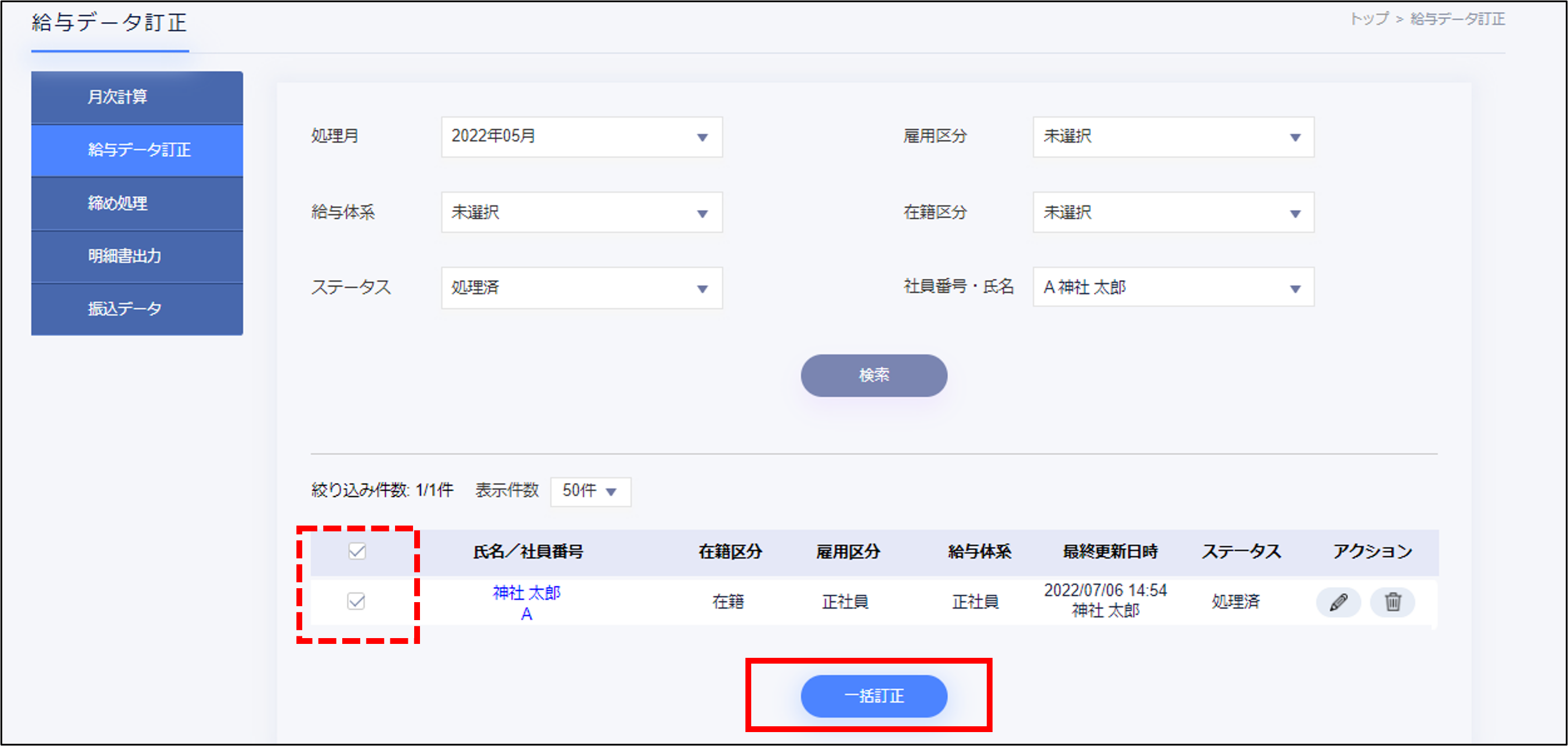Click the pencil edit icon for 神社 太郎
This screenshot has width=1568, height=746.
pos(1338,602)
